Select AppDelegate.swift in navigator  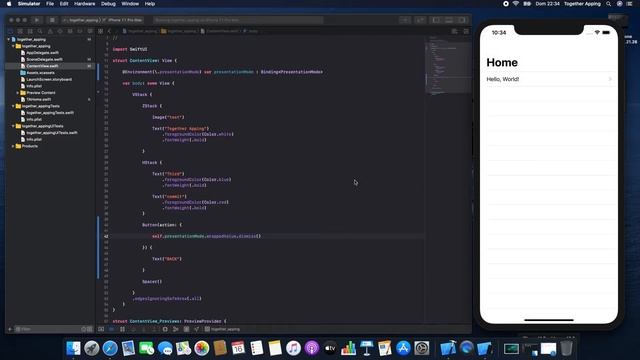tap(42, 53)
